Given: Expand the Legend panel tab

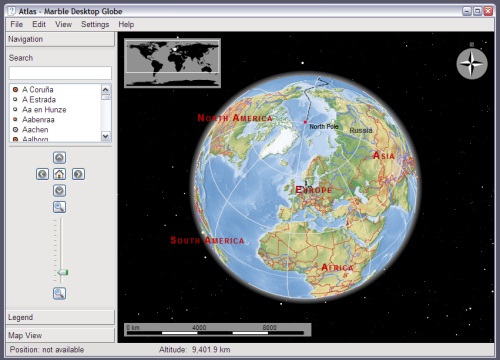Looking at the screenshot, I should point(60,317).
